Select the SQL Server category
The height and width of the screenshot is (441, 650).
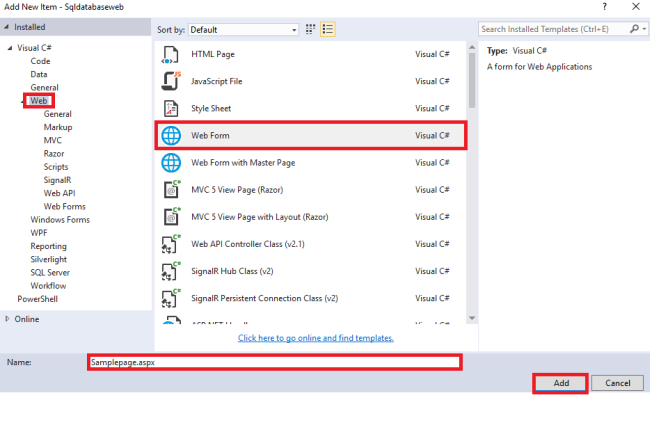click(x=50, y=273)
